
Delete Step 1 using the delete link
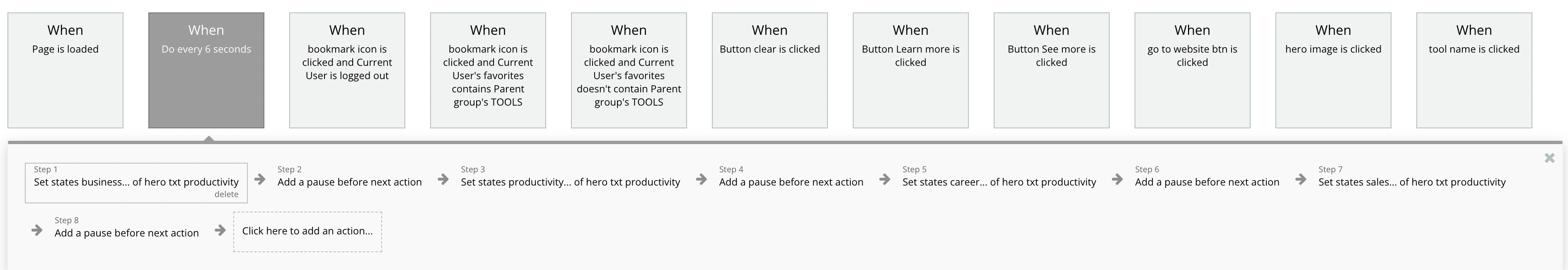click(226, 195)
